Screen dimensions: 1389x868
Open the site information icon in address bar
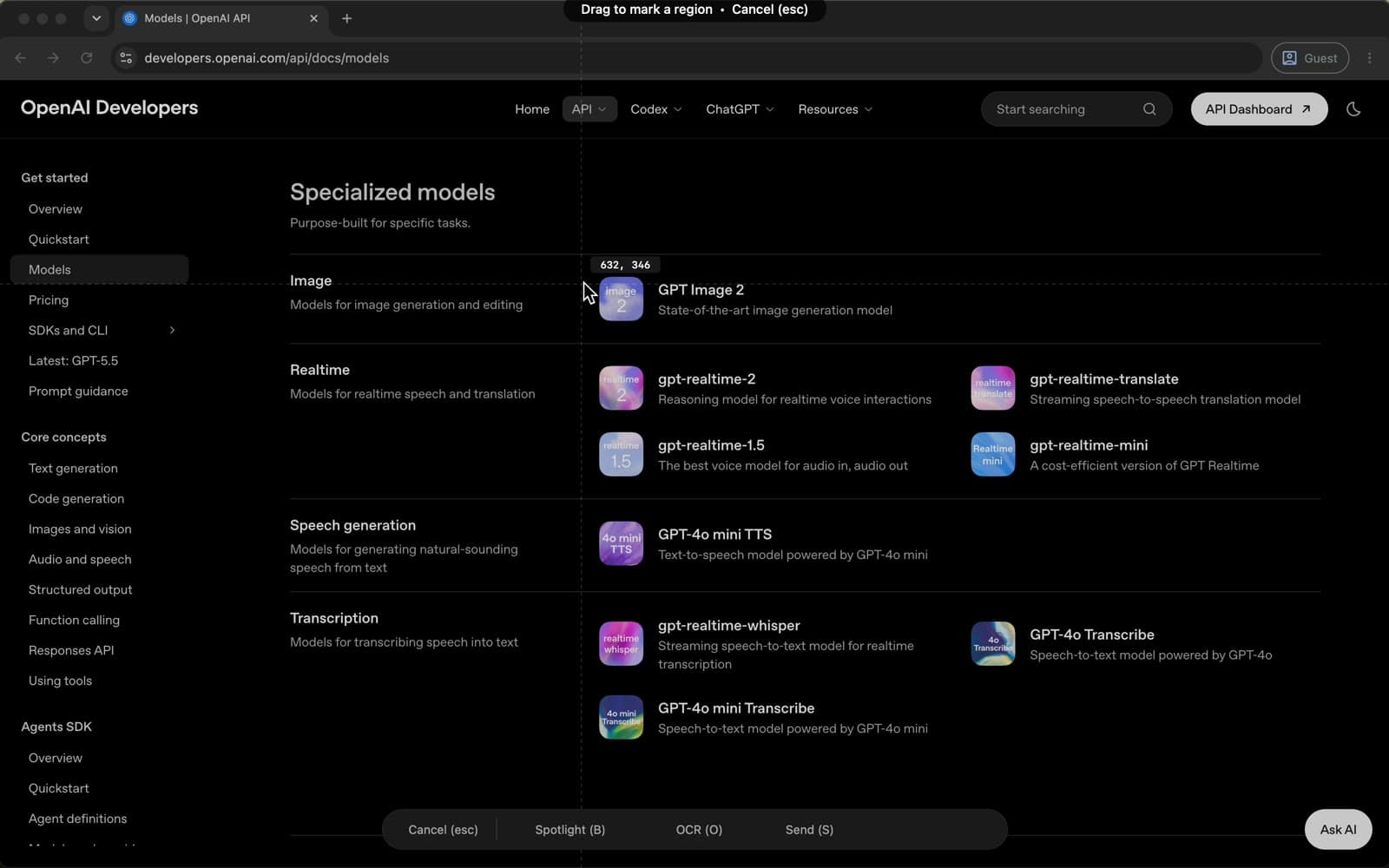(x=126, y=58)
